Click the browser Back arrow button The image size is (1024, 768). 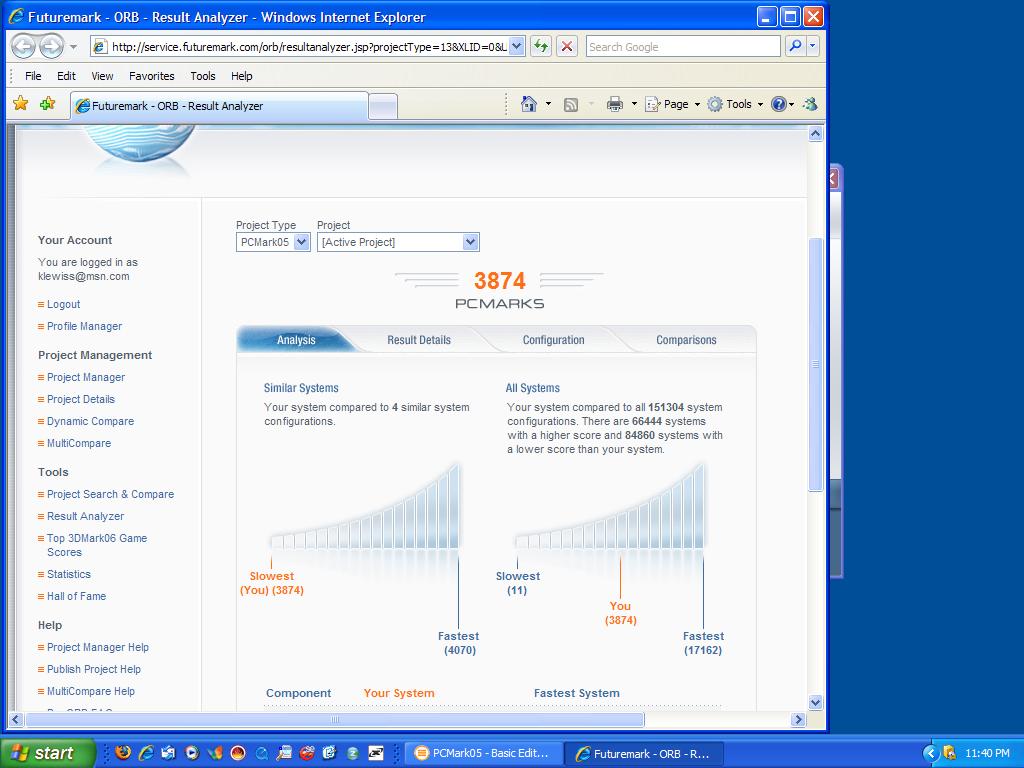tap(24, 46)
